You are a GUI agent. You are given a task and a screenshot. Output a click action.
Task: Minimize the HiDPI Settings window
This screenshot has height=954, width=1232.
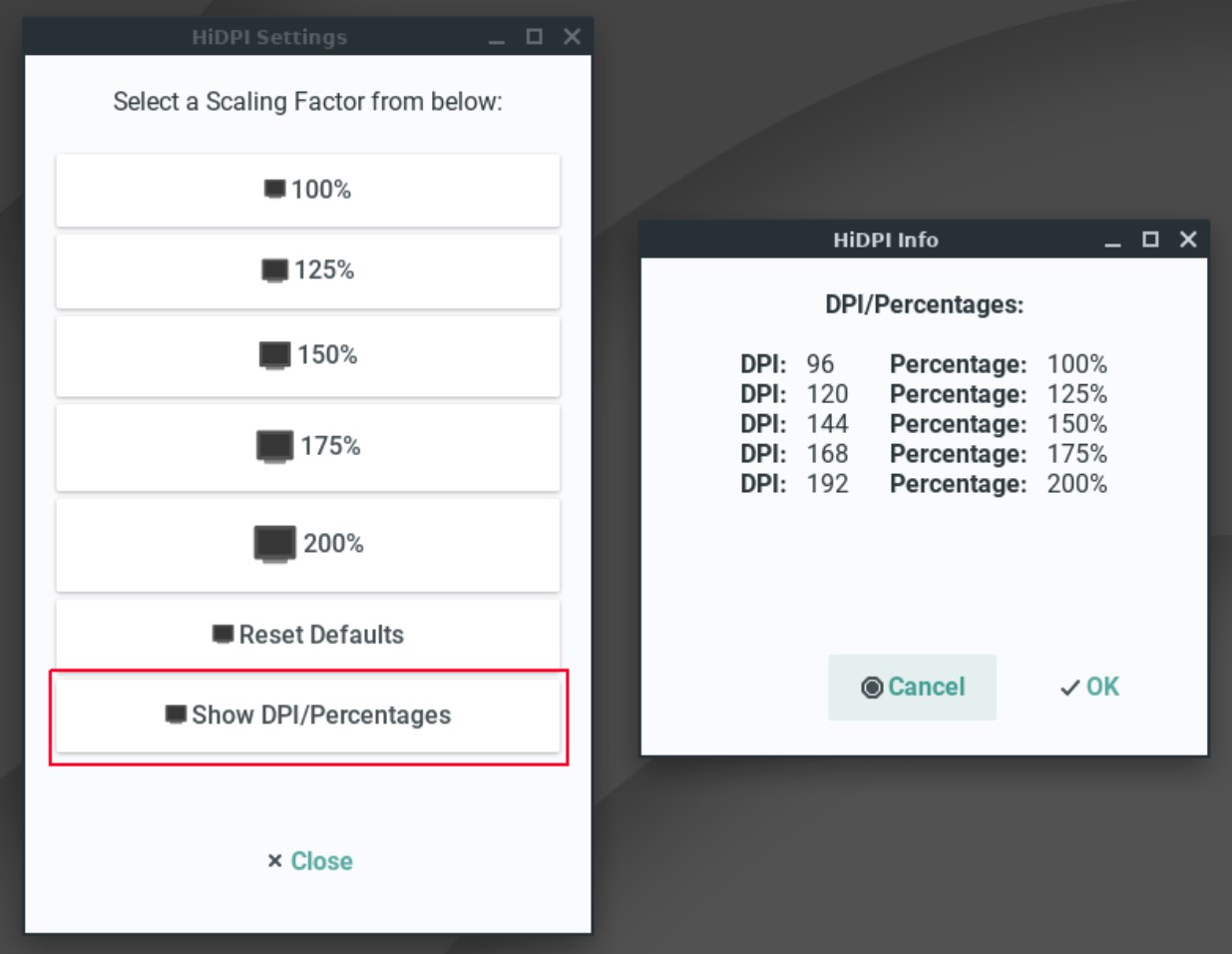coord(497,38)
